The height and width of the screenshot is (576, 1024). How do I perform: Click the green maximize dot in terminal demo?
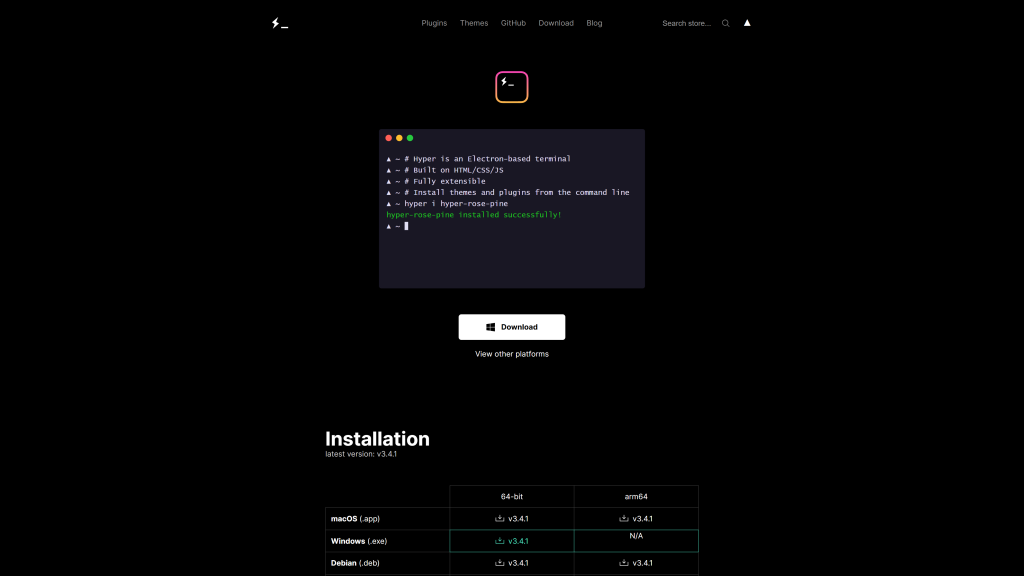point(410,138)
